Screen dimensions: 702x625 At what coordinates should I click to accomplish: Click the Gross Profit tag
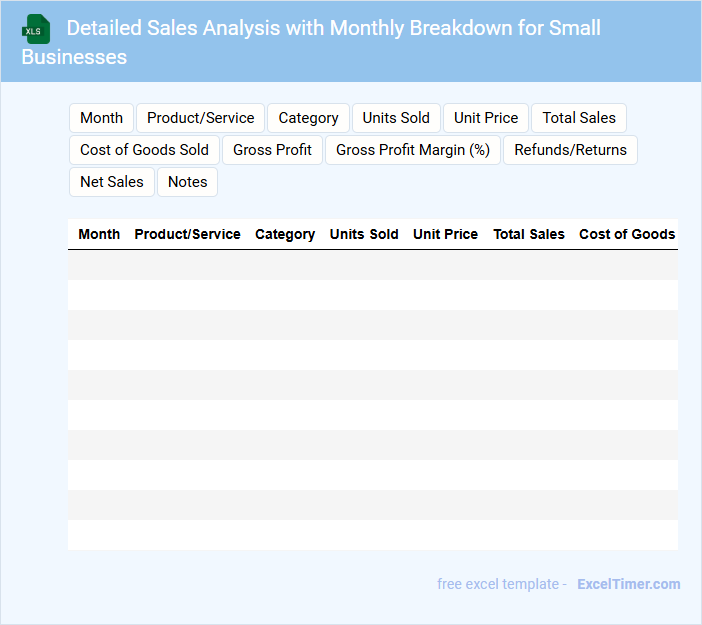pyautogui.click(x=272, y=150)
